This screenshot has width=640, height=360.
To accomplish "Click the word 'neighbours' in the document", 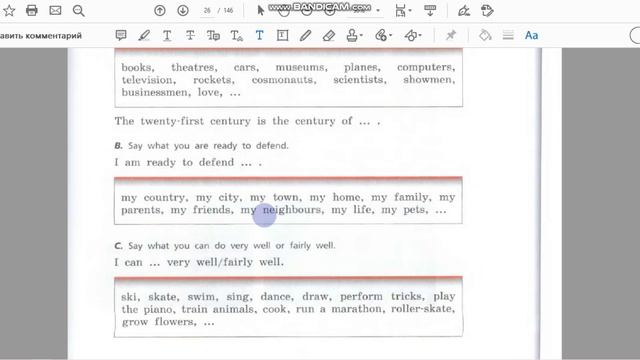I will 293,210.
